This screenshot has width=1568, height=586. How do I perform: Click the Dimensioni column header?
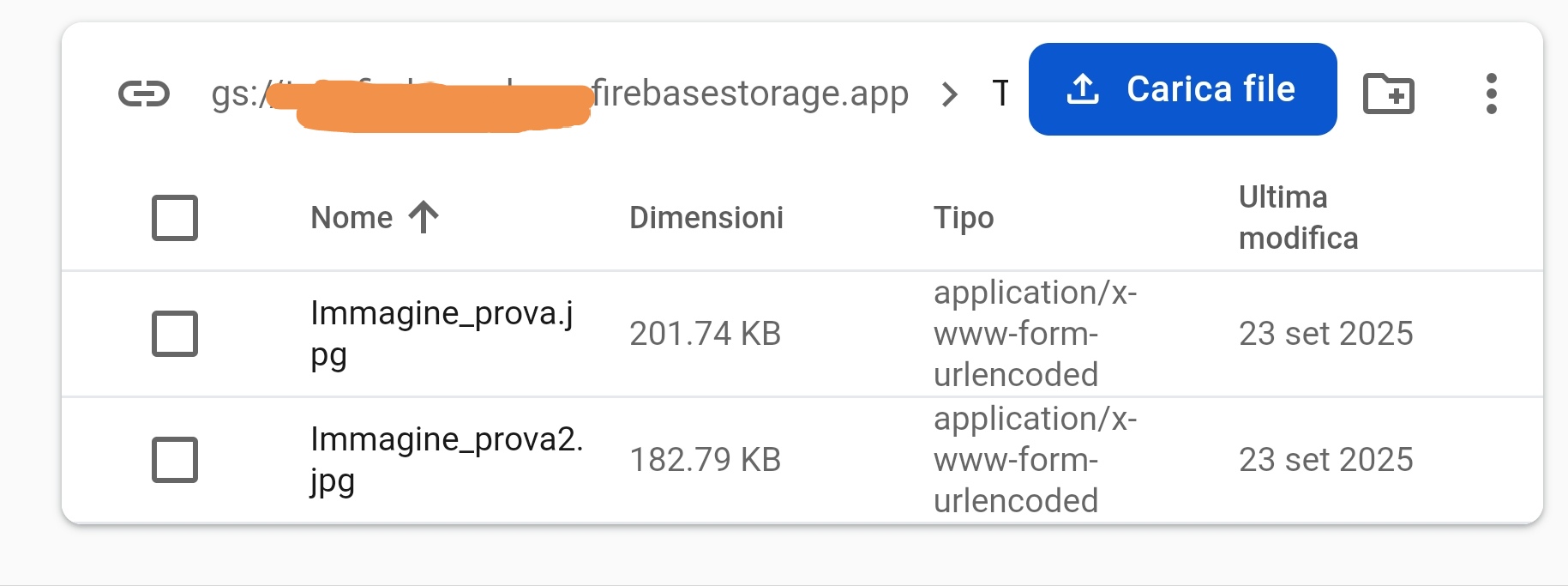(706, 218)
